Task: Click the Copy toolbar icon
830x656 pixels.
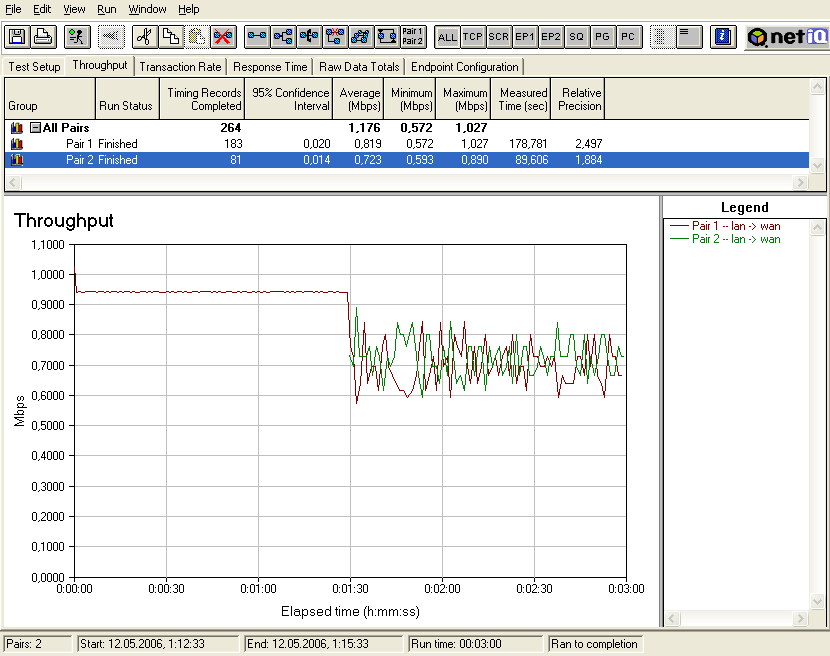Action: pyautogui.click(x=171, y=37)
